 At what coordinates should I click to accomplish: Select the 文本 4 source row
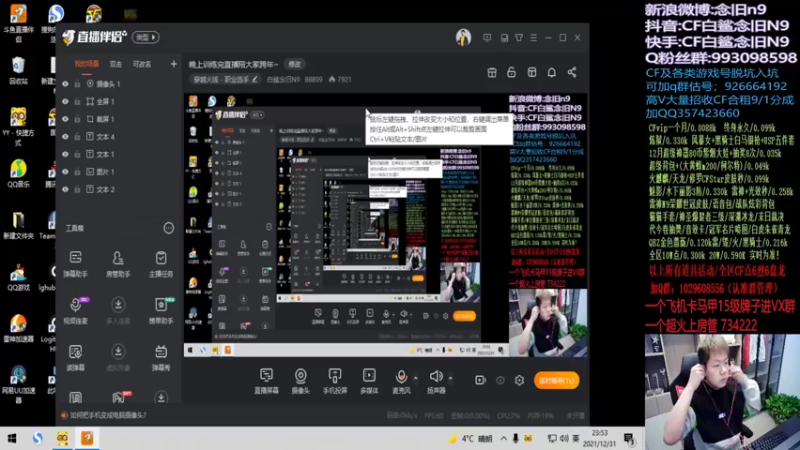pos(117,137)
